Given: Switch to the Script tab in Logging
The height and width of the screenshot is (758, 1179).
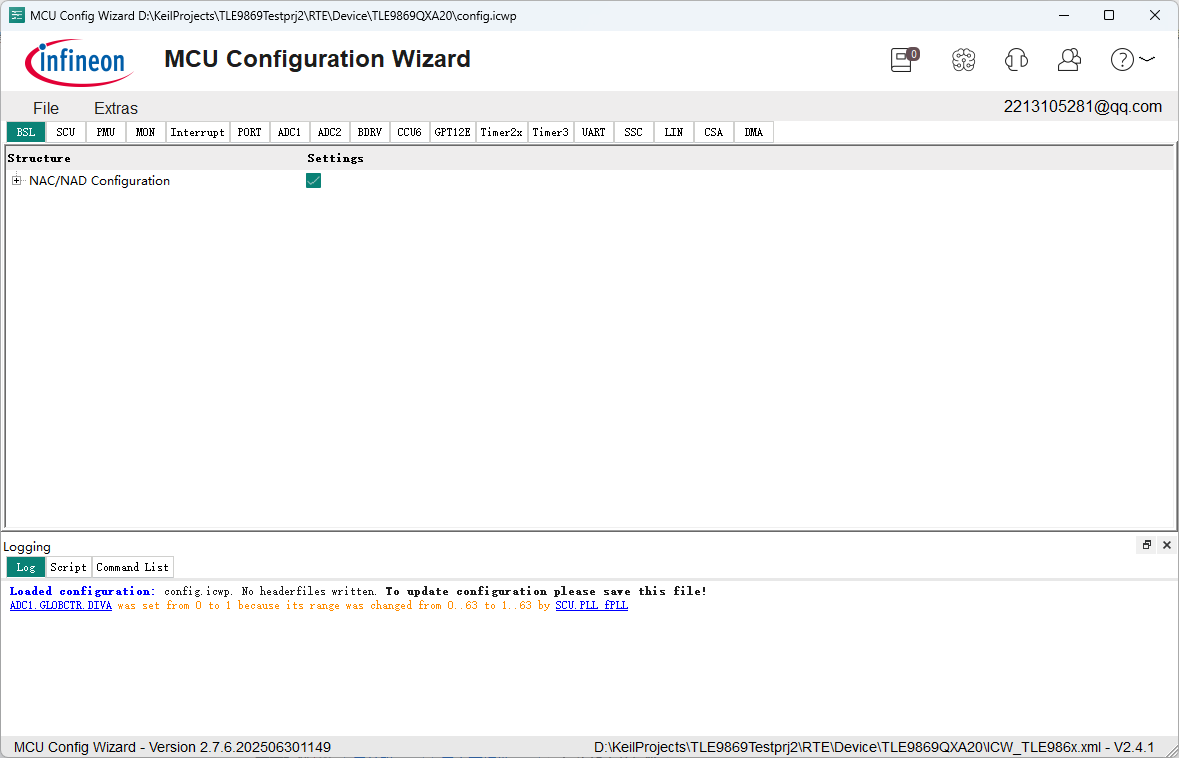Looking at the screenshot, I should pos(68,567).
